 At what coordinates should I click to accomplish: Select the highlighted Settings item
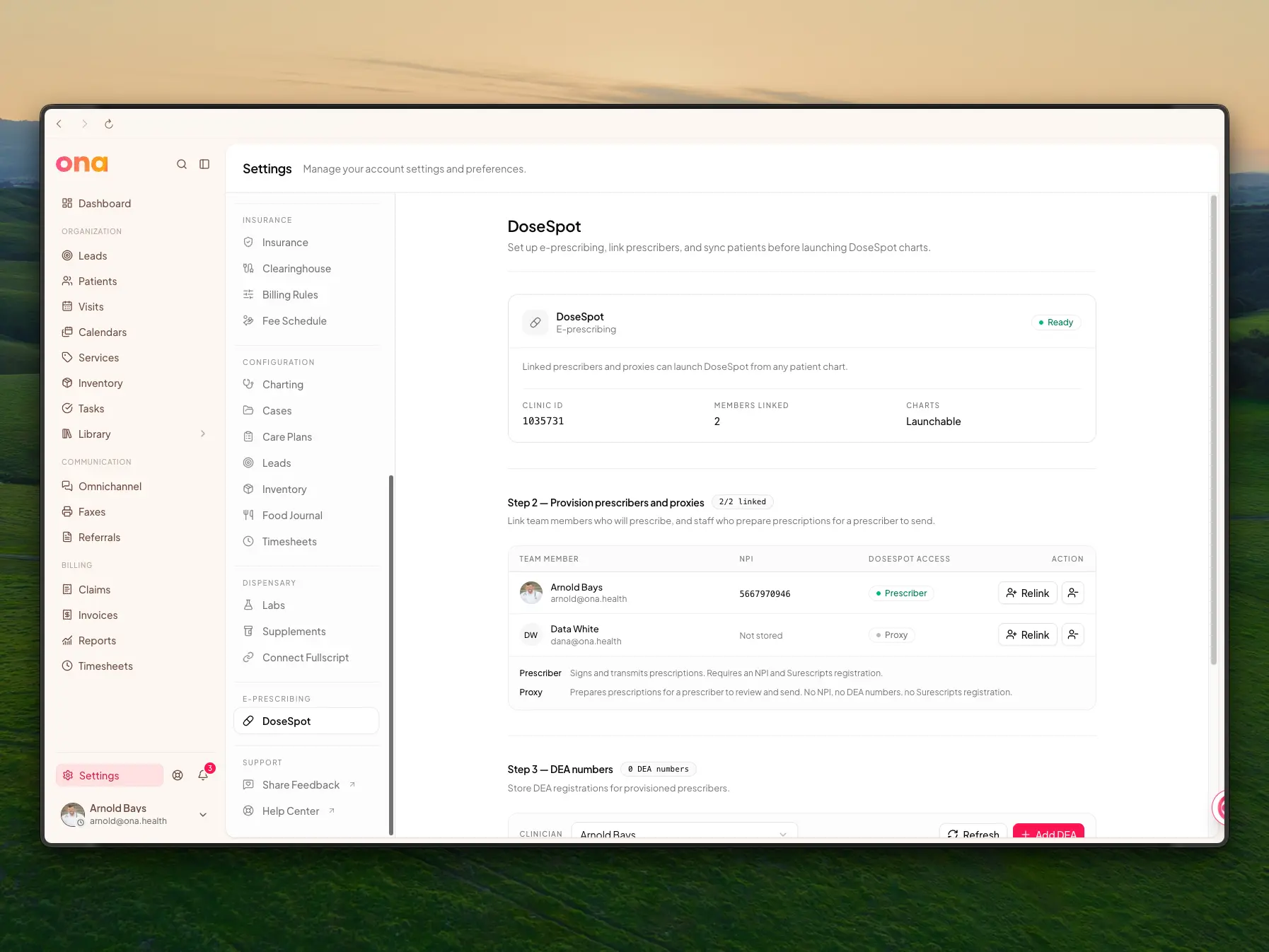(110, 775)
